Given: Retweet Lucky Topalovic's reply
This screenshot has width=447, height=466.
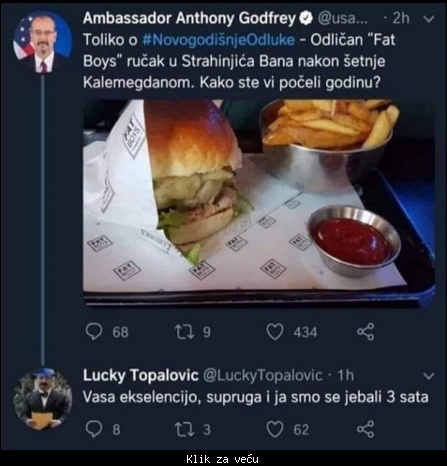Looking at the screenshot, I should tap(185, 429).
